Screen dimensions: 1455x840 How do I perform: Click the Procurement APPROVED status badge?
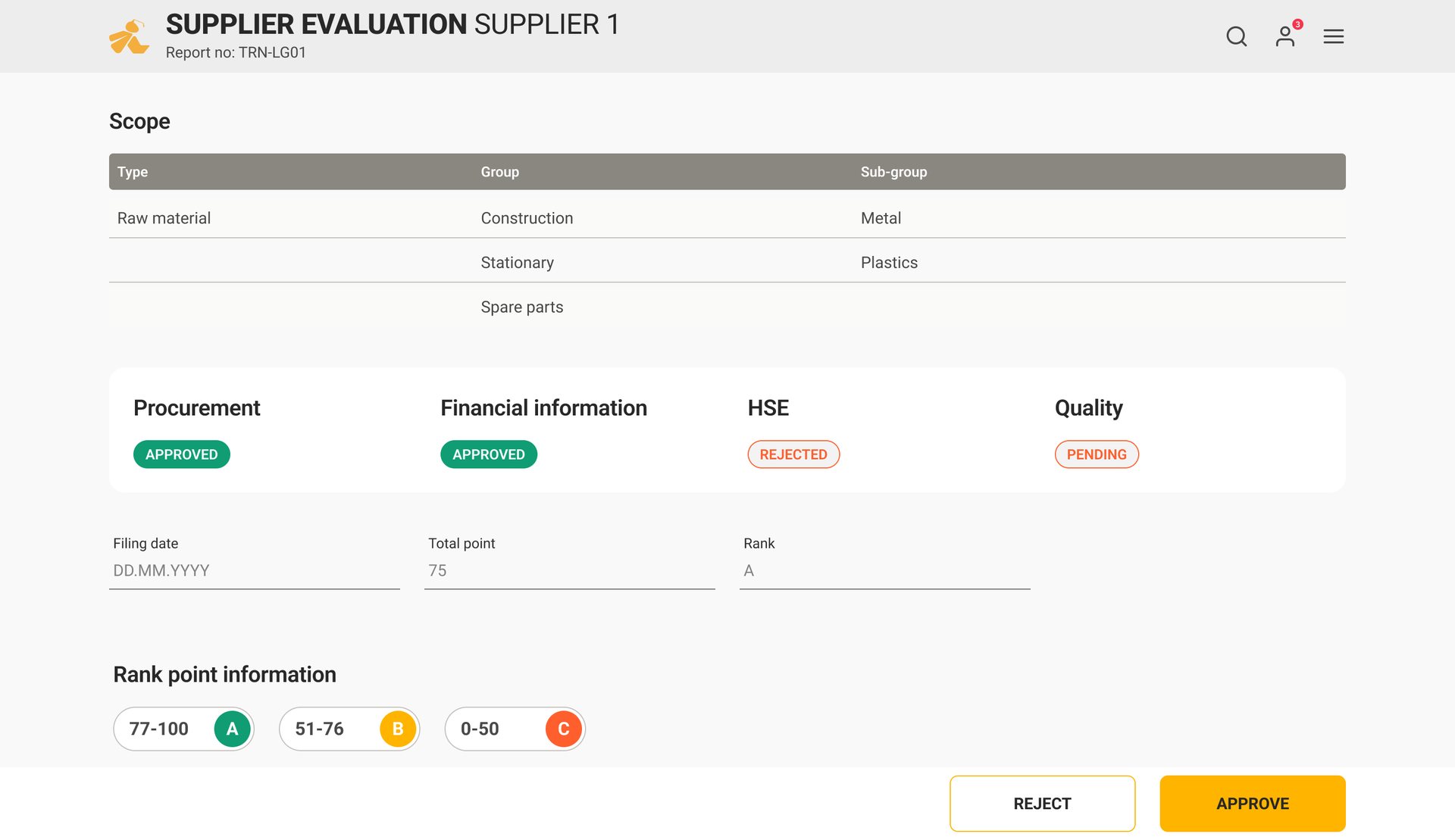pos(182,454)
